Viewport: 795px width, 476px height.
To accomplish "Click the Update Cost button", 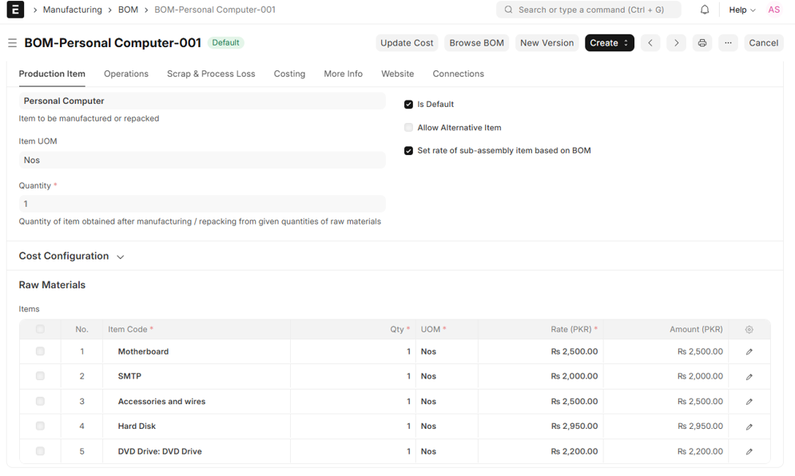I will (407, 43).
